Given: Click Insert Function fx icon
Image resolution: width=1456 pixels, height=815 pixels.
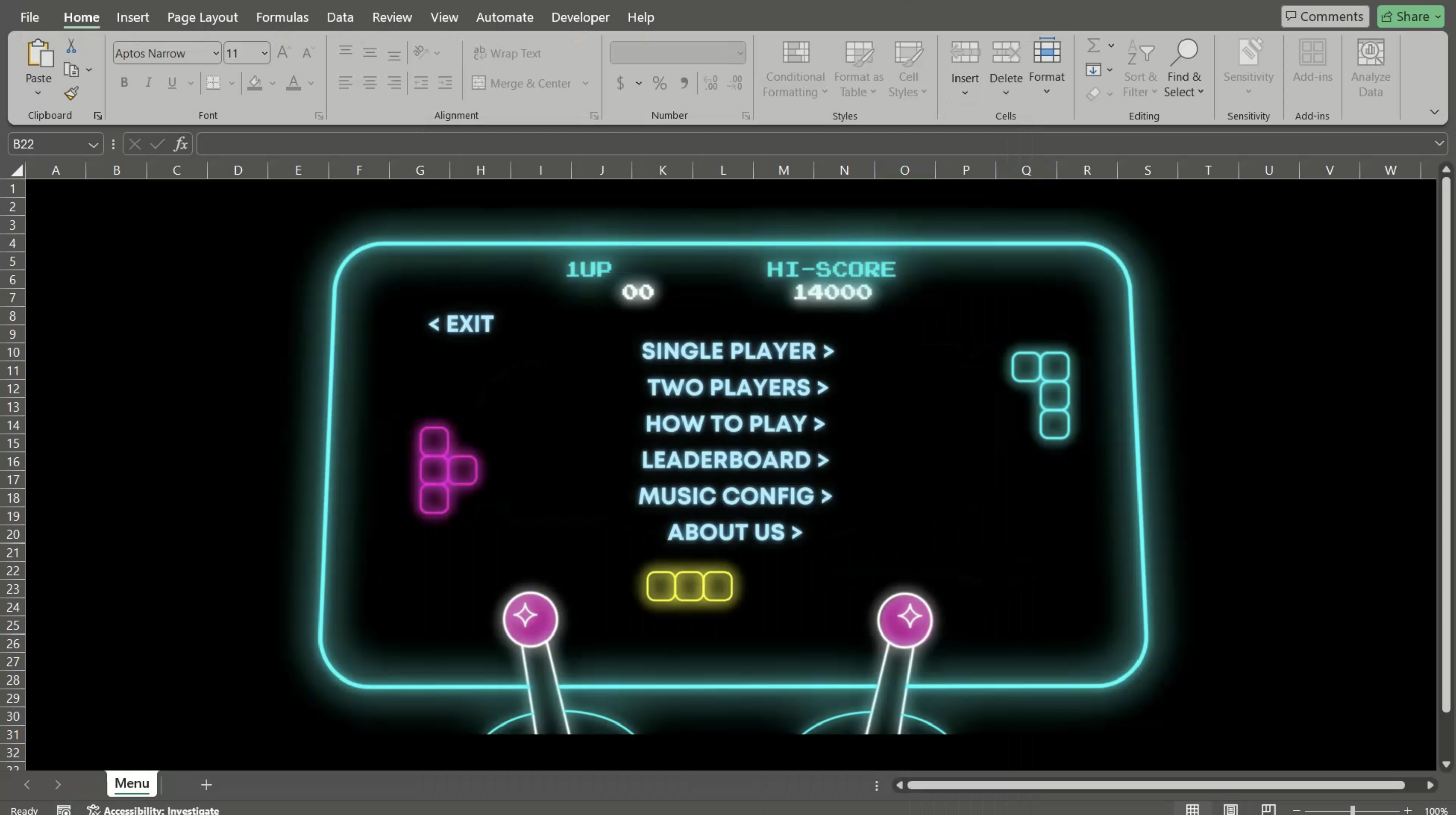Looking at the screenshot, I should tap(180, 144).
